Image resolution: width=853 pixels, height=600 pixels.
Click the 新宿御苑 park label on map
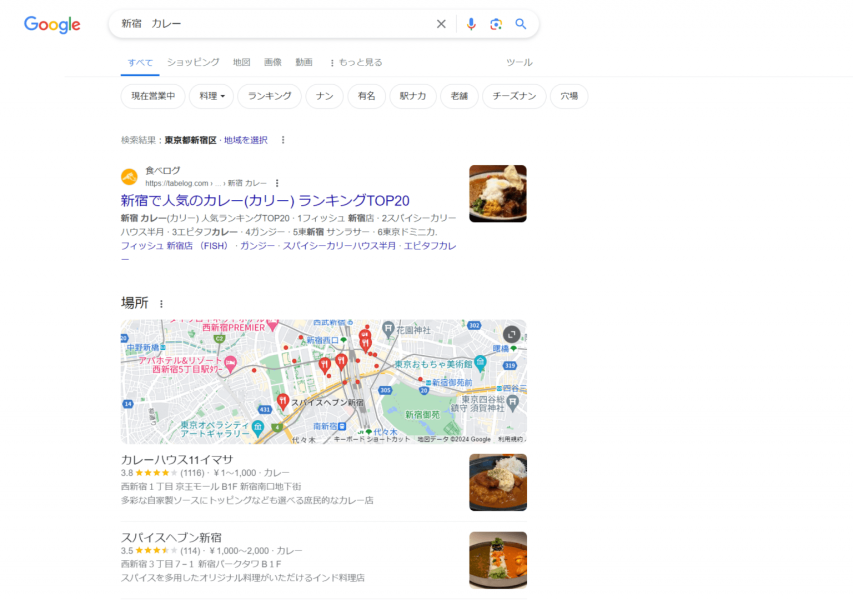(x=422, y=415)
